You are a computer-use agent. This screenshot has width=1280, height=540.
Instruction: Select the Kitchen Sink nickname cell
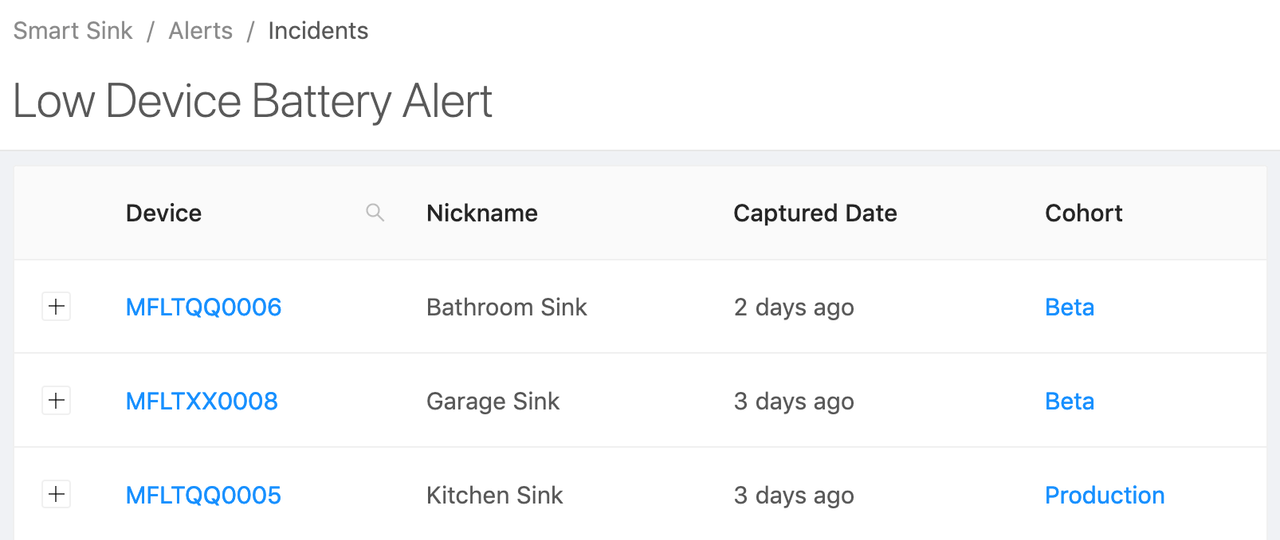tap(494, 495)
